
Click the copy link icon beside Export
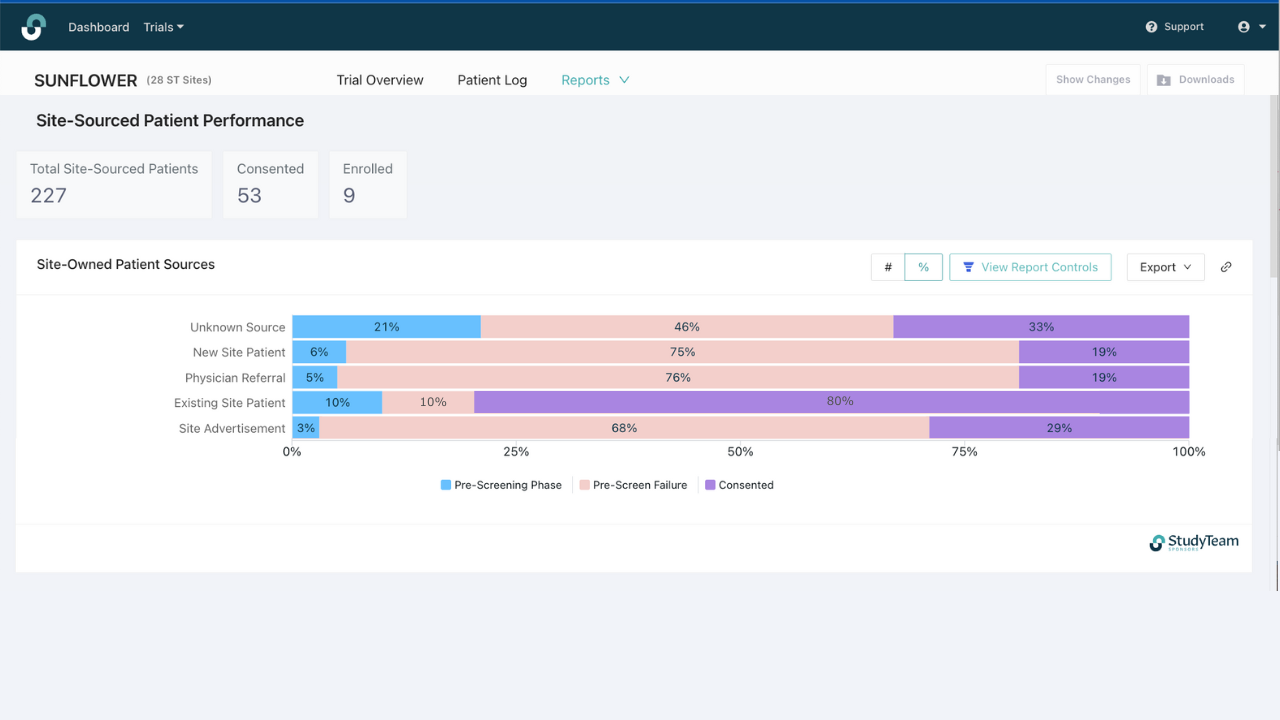(x=1226, y=267)
